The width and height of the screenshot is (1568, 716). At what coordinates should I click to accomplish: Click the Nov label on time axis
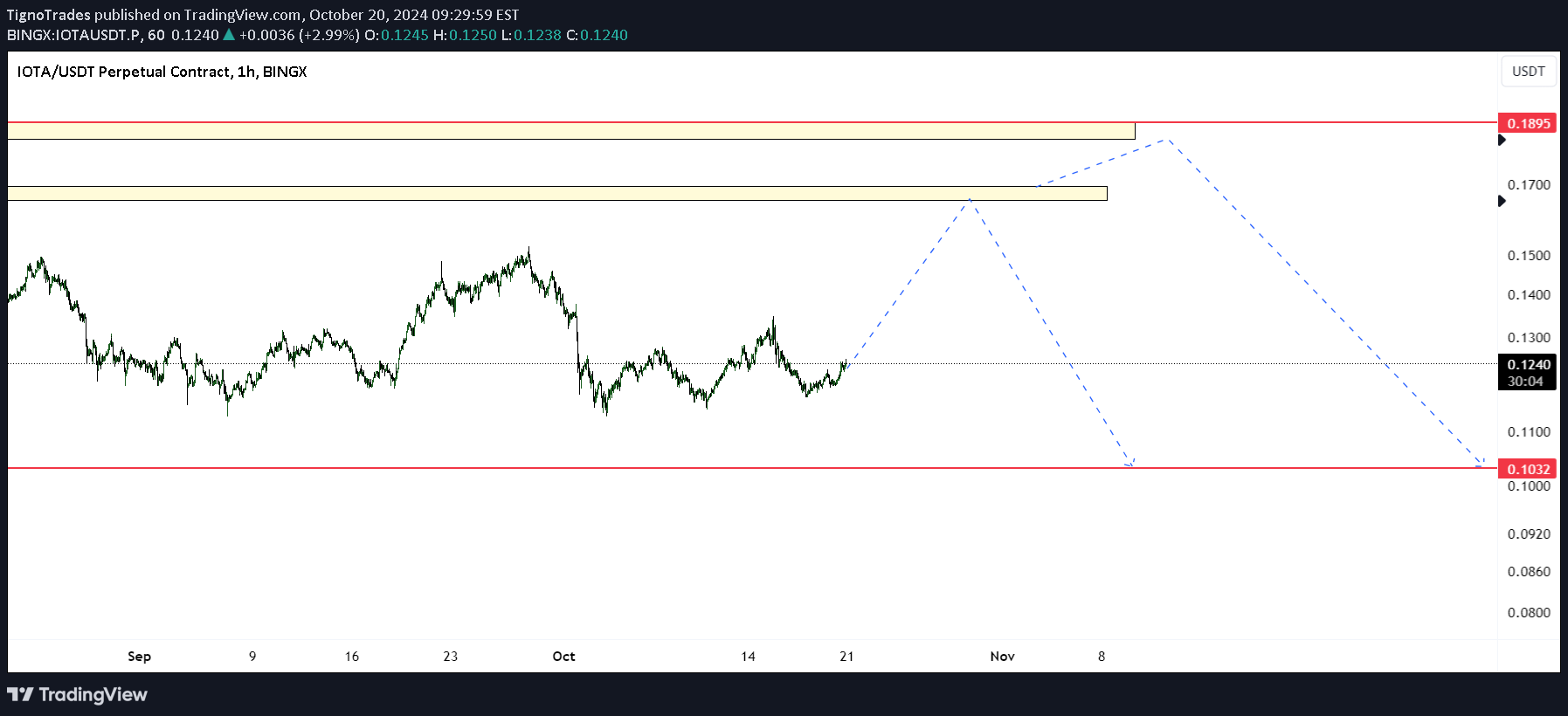1002,657
